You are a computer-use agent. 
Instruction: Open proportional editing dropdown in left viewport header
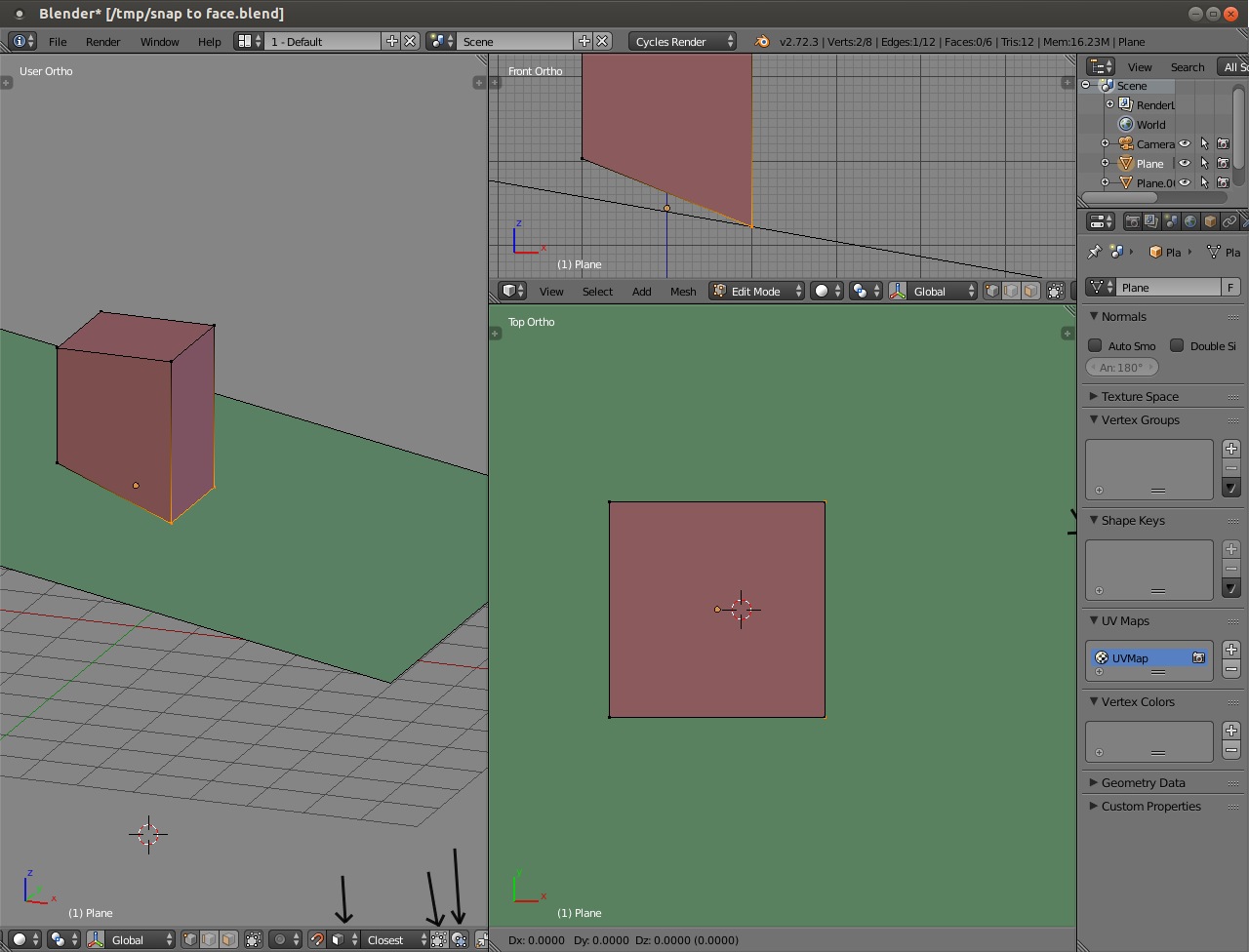pos(286,939)
